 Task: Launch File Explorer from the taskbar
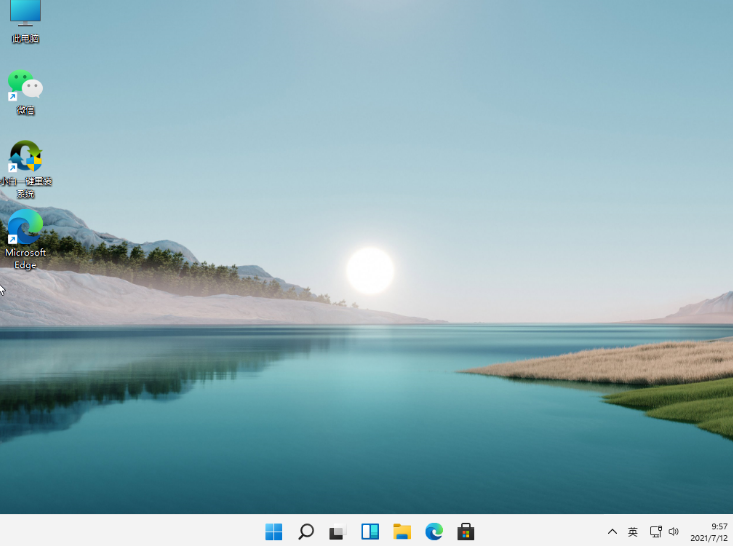pyautogui.click(x=402, y=532)
